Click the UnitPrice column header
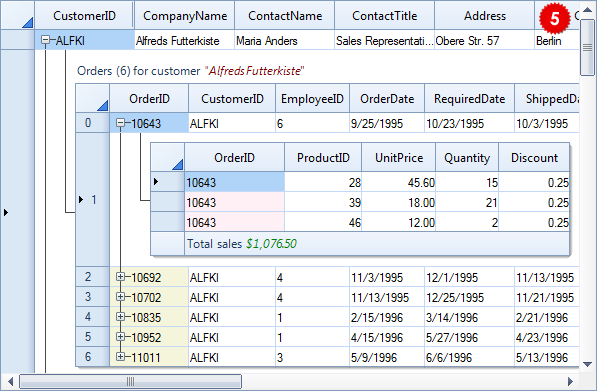The height and width of the screenshot is (391, 597). point(399,157)
